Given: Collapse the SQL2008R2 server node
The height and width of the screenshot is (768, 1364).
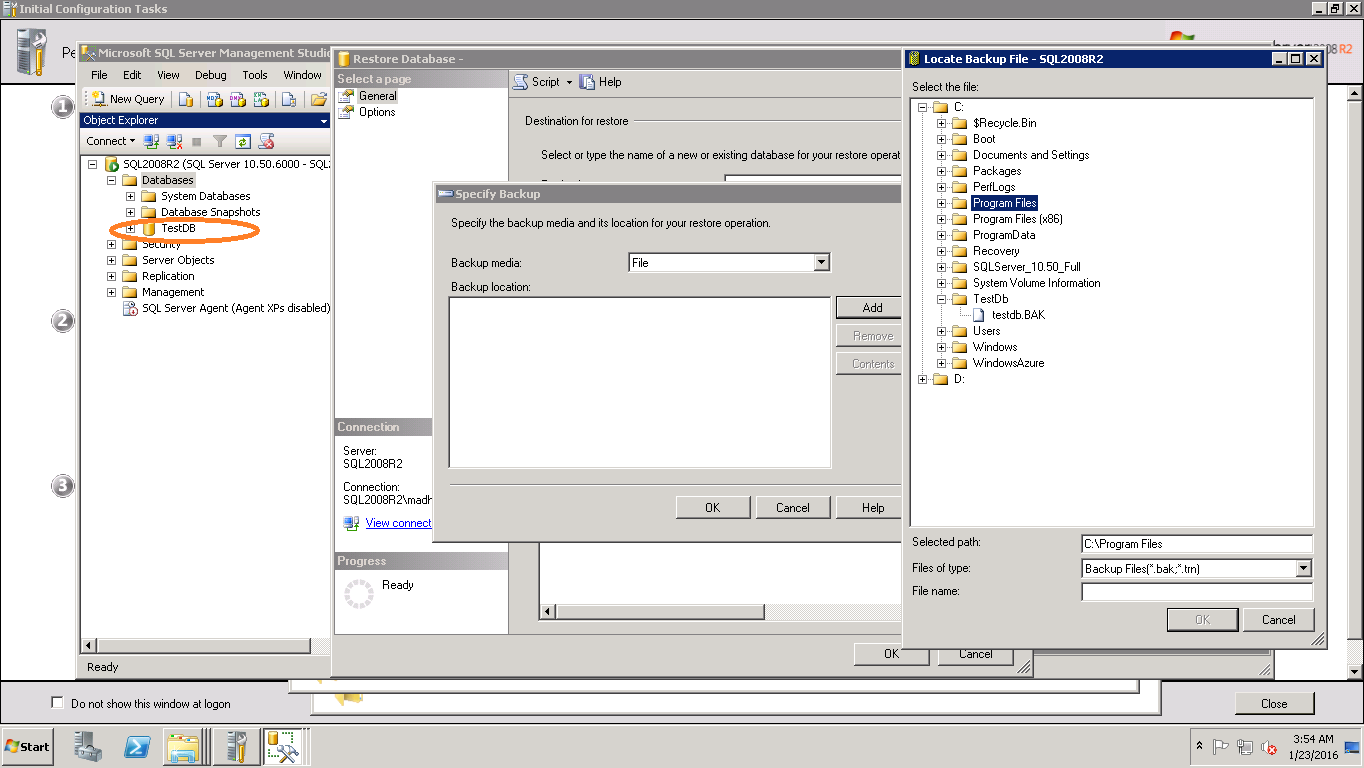Looking at the screenshot, I should pyautogui.click(x=92, y=164).
